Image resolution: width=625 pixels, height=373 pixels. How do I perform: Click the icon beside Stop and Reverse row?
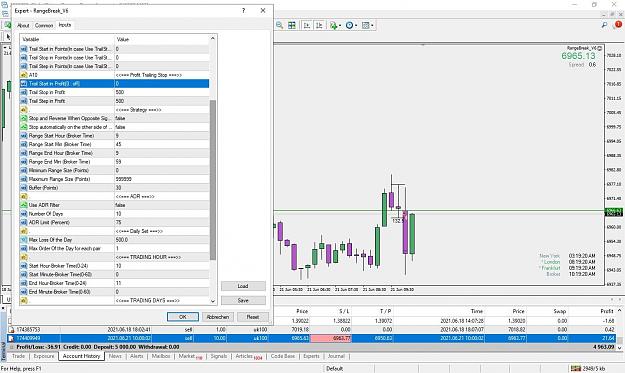[24, 118]
